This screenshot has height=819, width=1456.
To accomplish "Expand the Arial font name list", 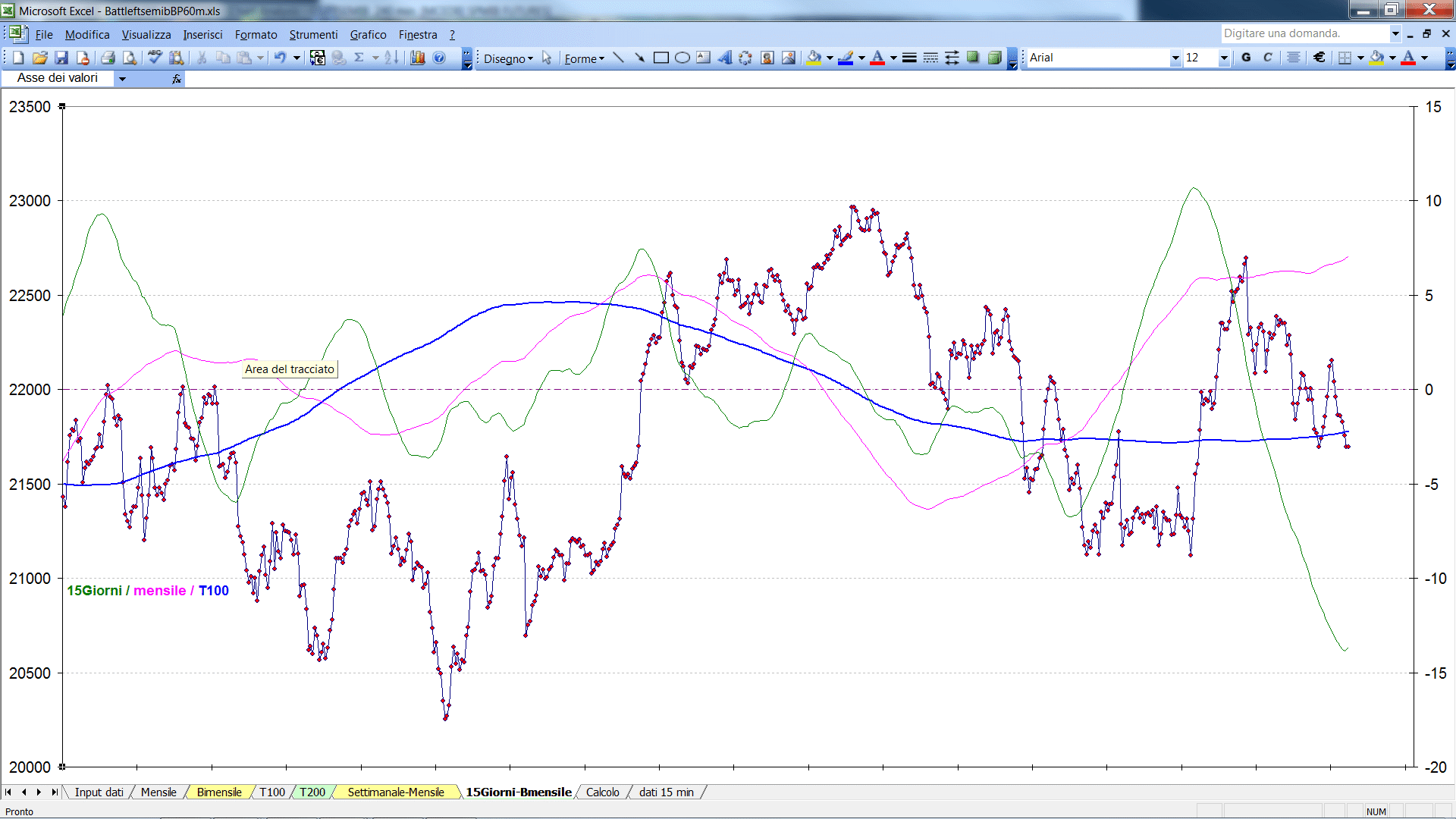I will click(1175, 58).
